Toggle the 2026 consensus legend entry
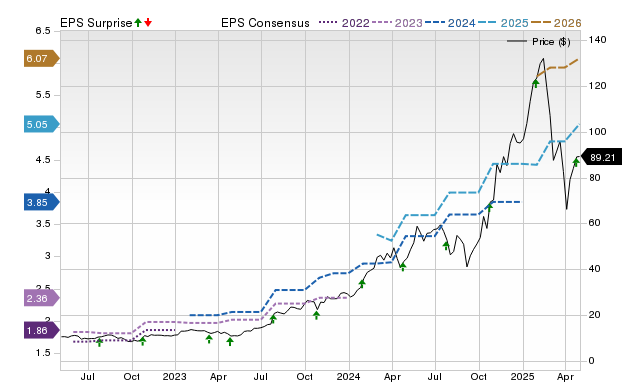 (556, 23)
